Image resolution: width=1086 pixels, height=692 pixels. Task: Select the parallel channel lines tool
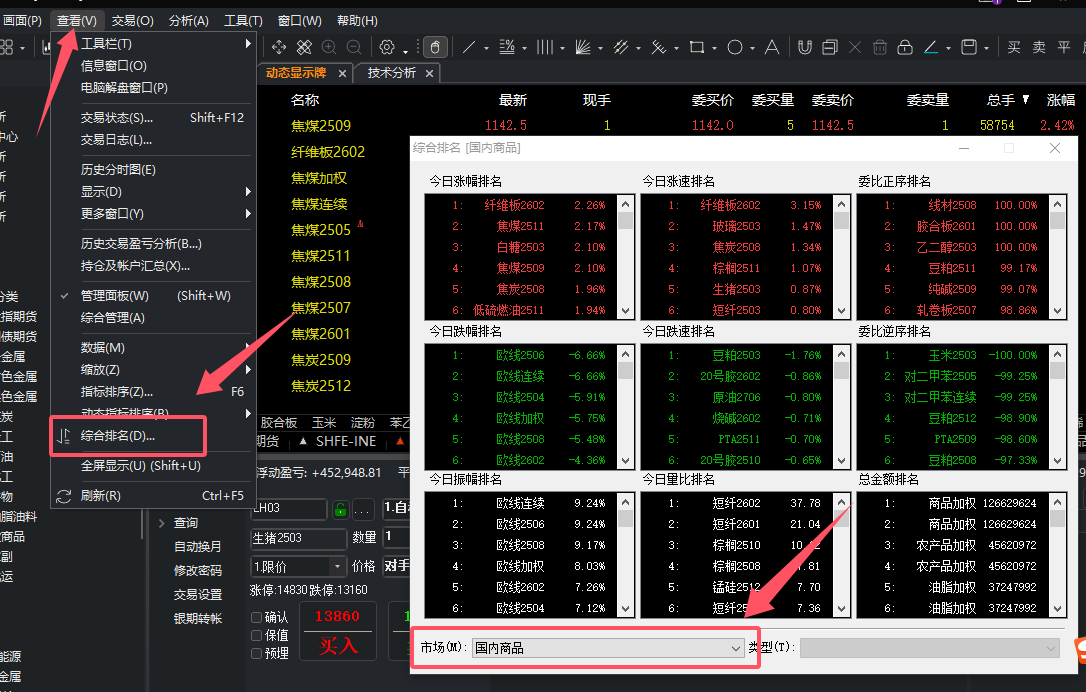621,47
